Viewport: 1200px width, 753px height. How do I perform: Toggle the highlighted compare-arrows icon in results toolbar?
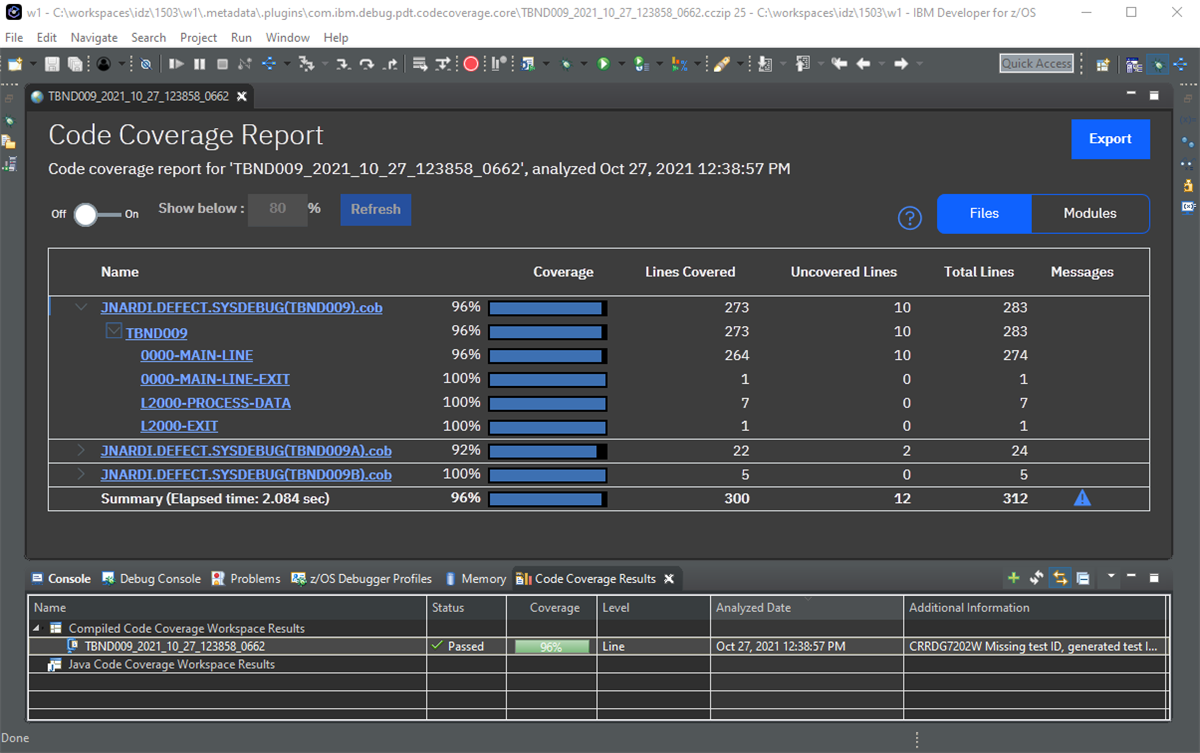pyautogui.click(x=1060, y=578)
